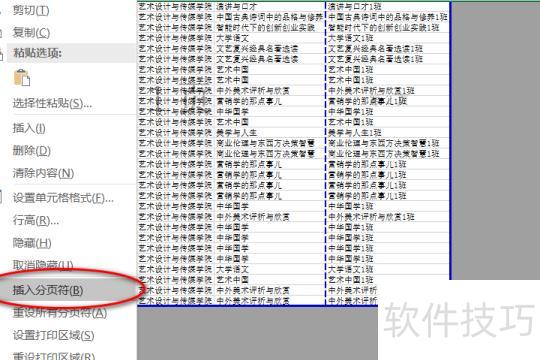Select the 智能时代下的创新创业实践 course cell
The width and height of the screenshot is (540, 360).
point(270,28)
